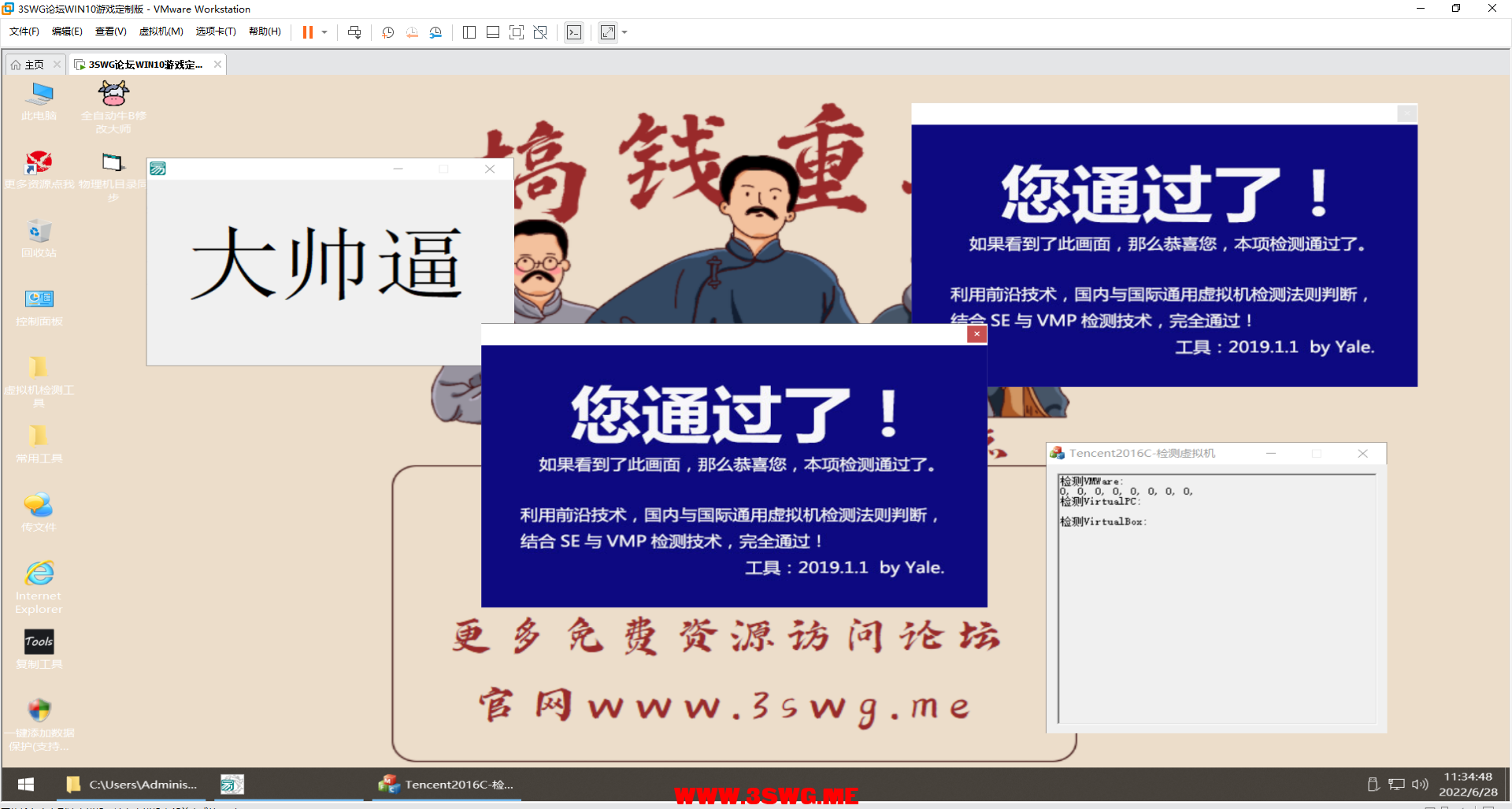Open the 物理机目录同步 desktop icon
The width and height of the screenshot is (1512, 809).
click(x=113, y=176)
